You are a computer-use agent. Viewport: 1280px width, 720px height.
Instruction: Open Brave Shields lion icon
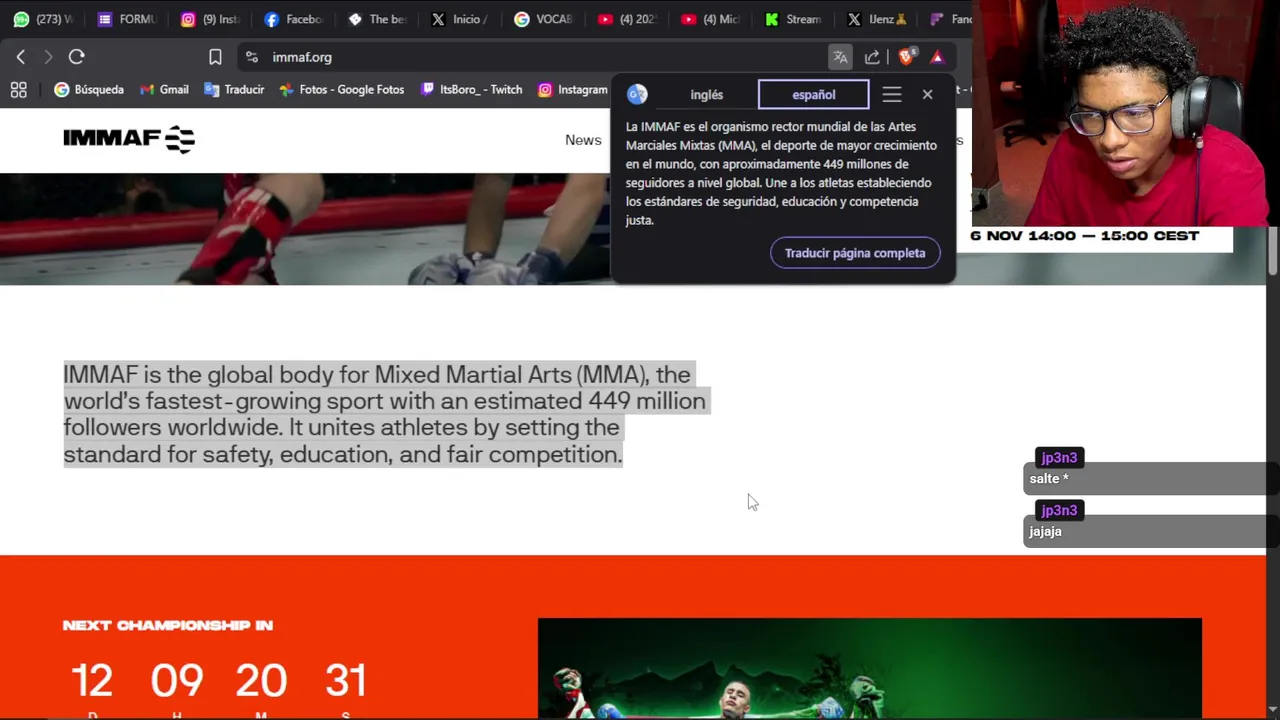(906, 57)
